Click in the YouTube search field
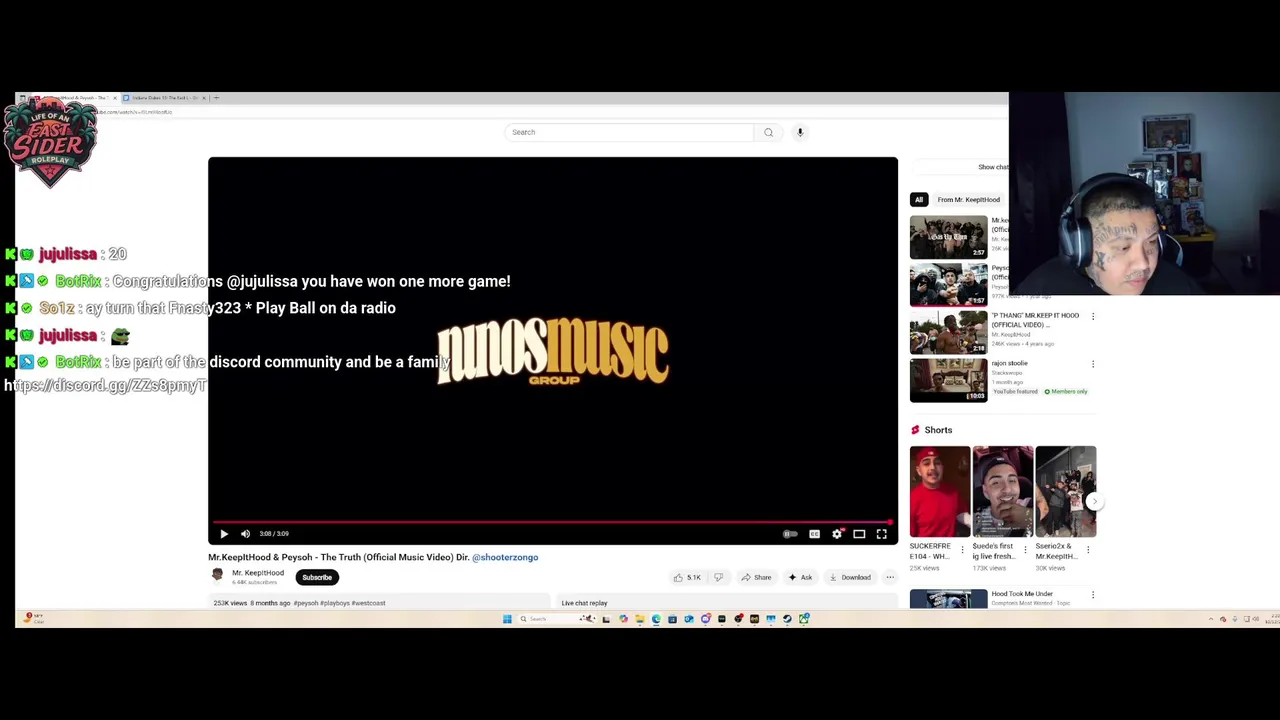Screen dimensions: 1280x720 [630, 132]
